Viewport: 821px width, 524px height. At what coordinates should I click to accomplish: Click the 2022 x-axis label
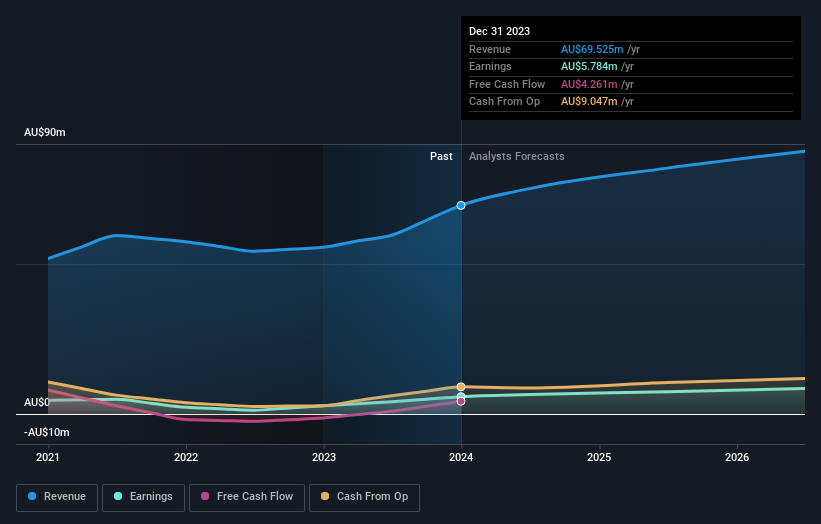pyautogui.click(x=186, y=457)
